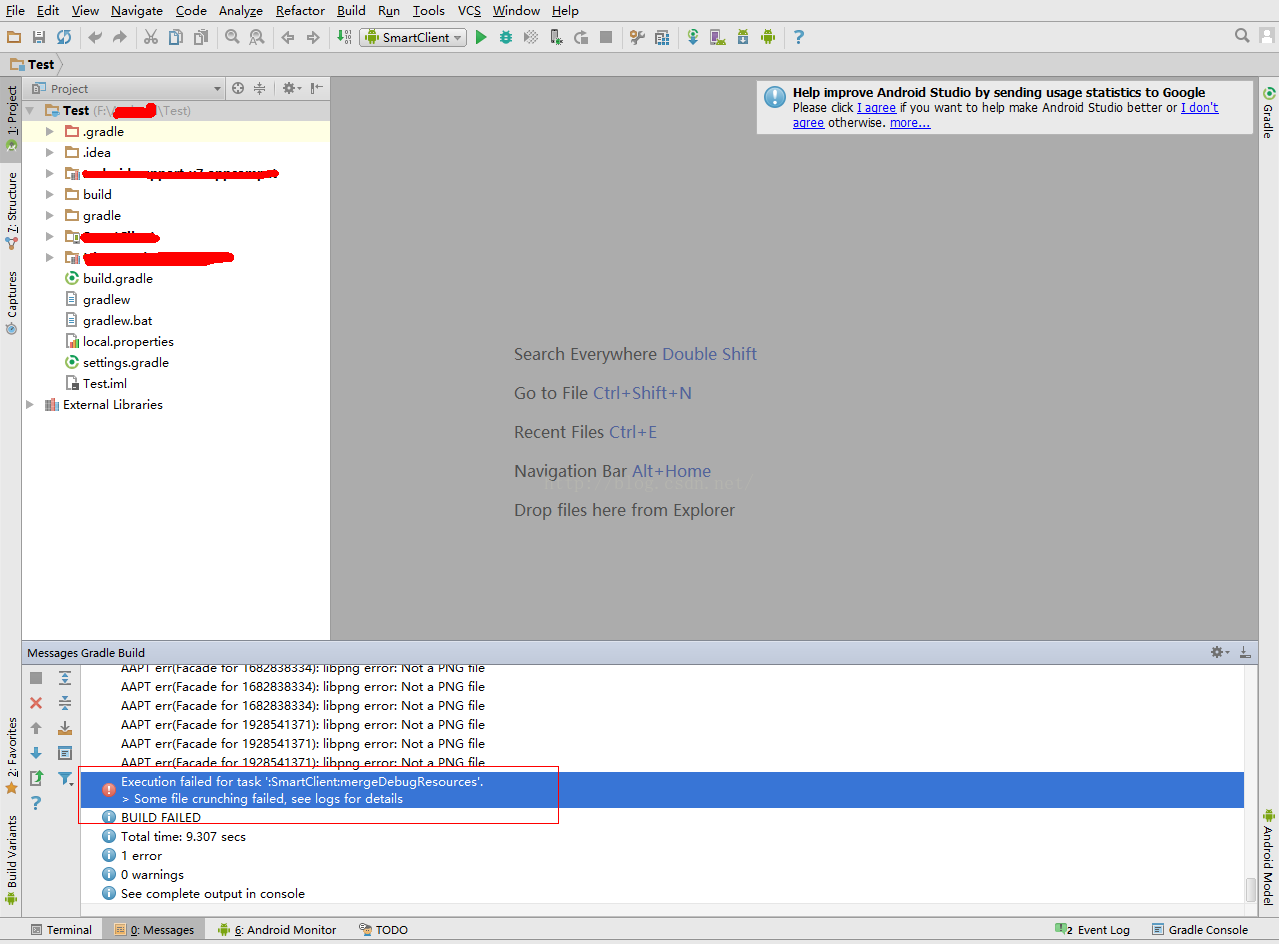The width and height of the screenshot is (1279, 944).
Task: Collapse the Test root project node
Action: [29, 111]
